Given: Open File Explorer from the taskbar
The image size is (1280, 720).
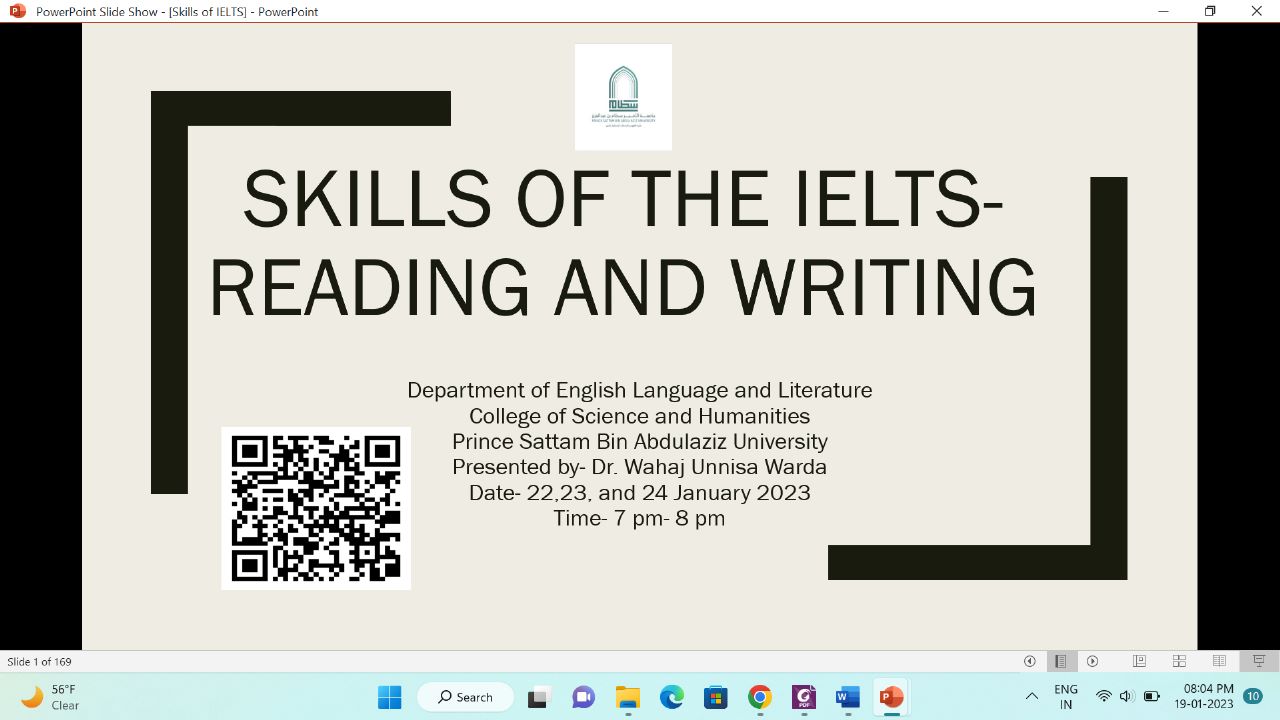Looking at the screenshot, I should 627,697.
